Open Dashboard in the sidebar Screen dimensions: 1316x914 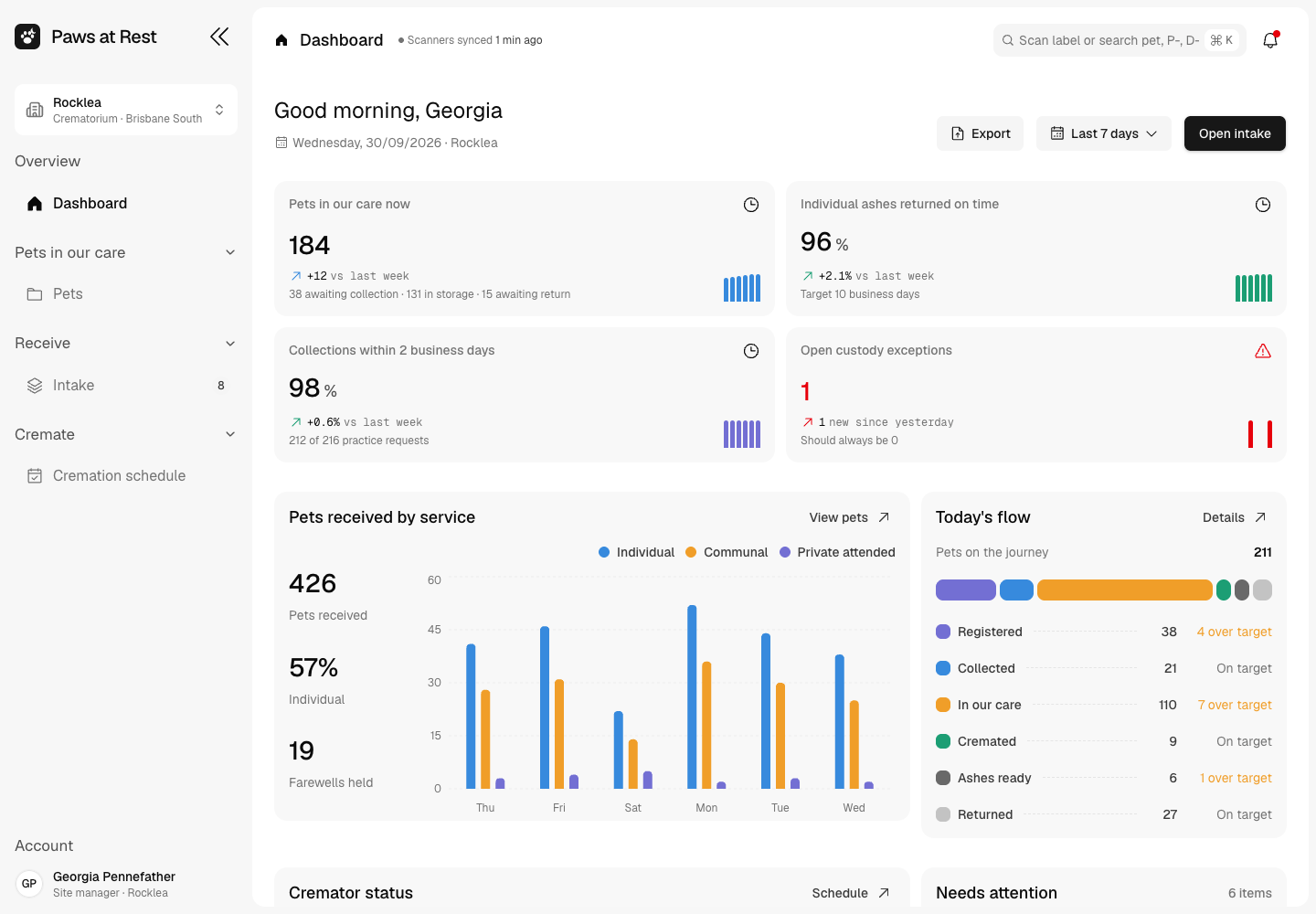coord(126,203)
